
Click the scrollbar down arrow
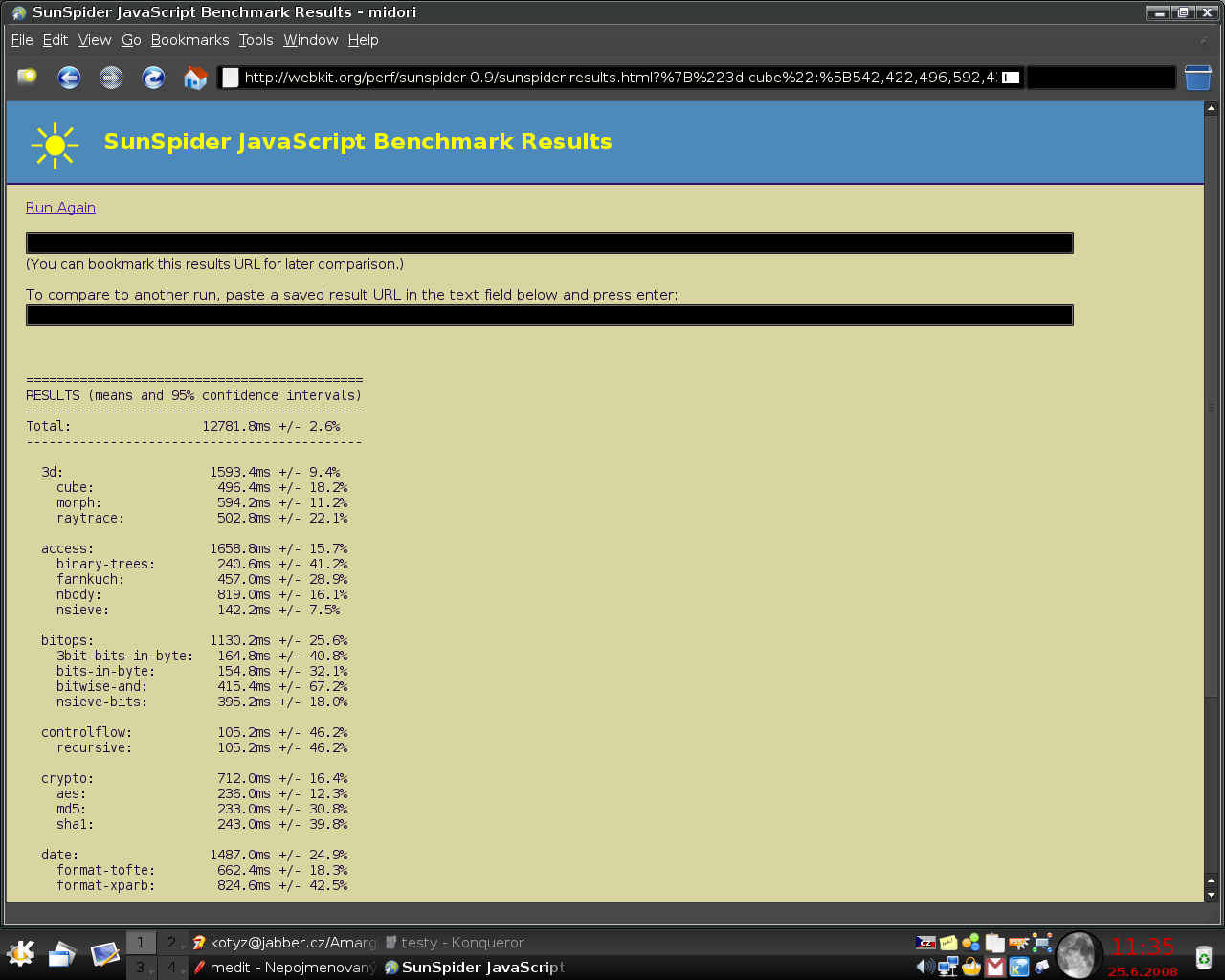point(1211,895)
